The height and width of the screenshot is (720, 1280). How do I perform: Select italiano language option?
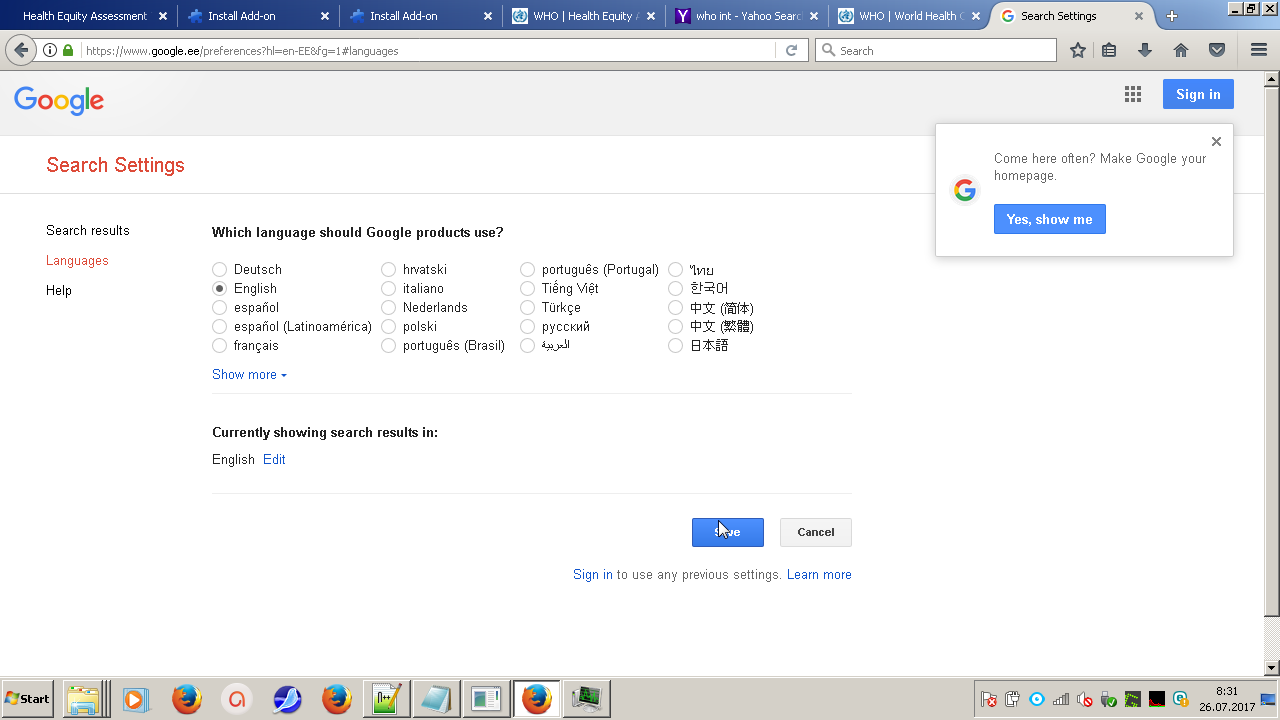[389, 289]
